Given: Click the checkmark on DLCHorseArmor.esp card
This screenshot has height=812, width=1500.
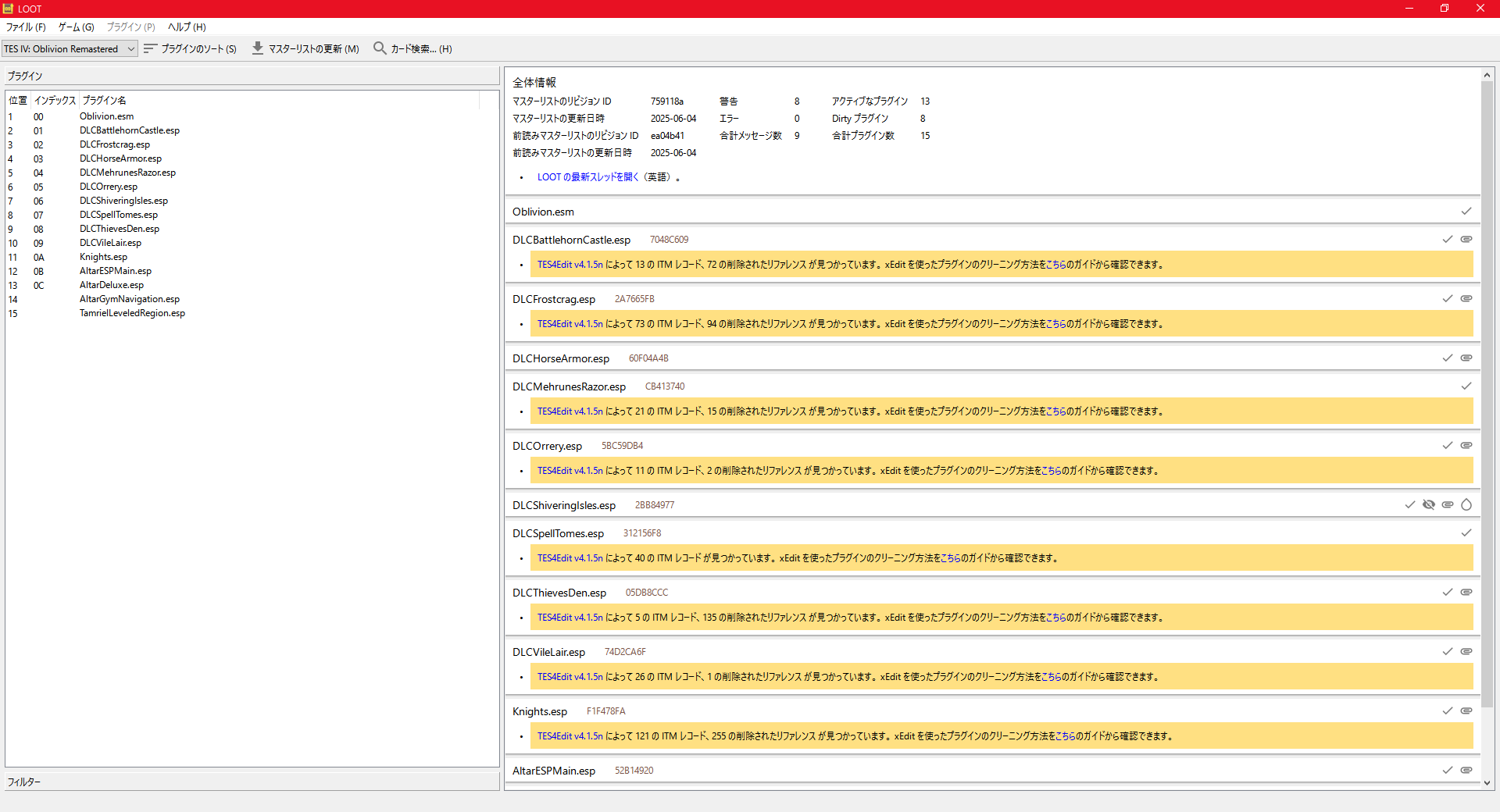Looking at the screenshot, I should coord(1448,358).
